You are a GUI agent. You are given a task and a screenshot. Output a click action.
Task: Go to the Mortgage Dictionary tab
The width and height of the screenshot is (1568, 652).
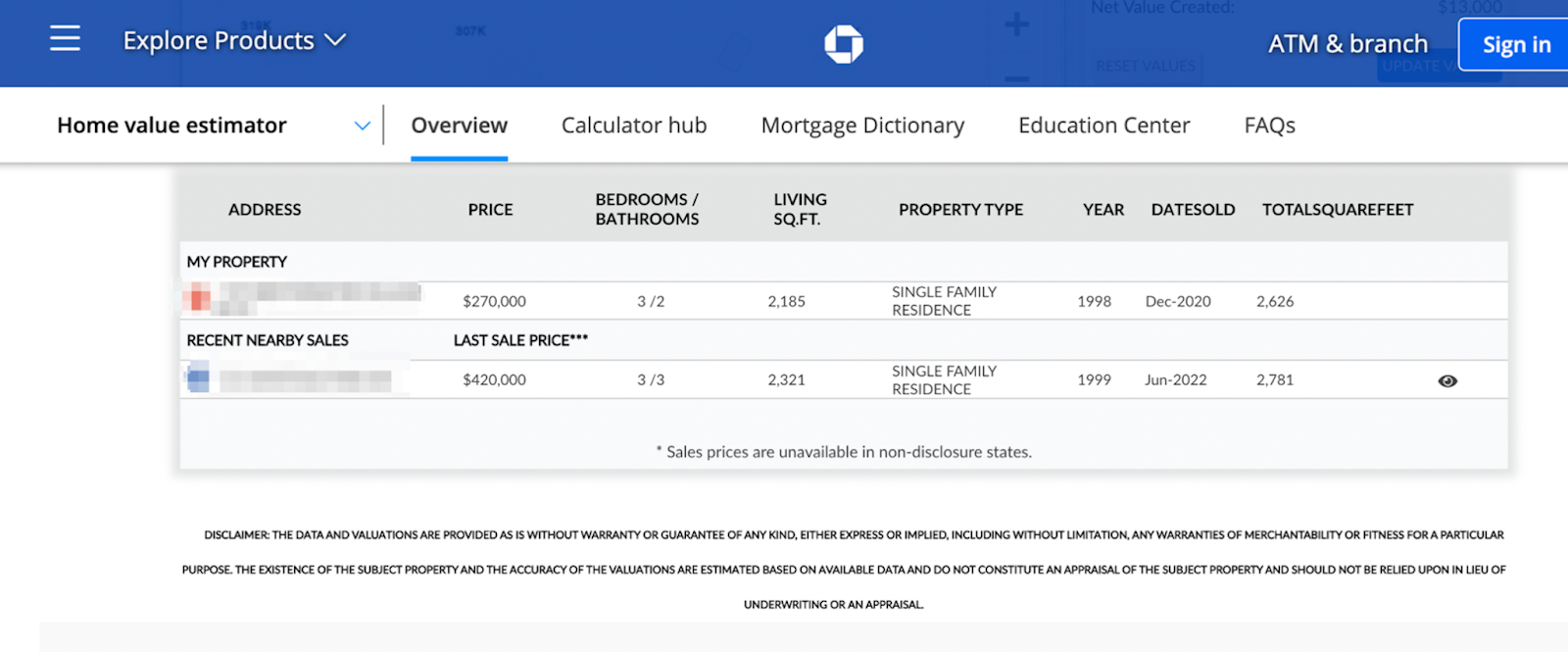(x=862, y=125)
